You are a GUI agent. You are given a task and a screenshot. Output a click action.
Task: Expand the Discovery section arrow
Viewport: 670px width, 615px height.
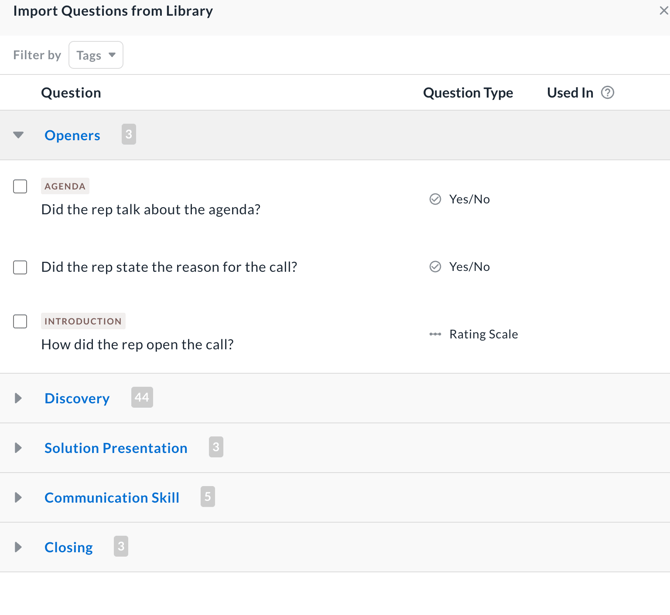pos(18,398)
